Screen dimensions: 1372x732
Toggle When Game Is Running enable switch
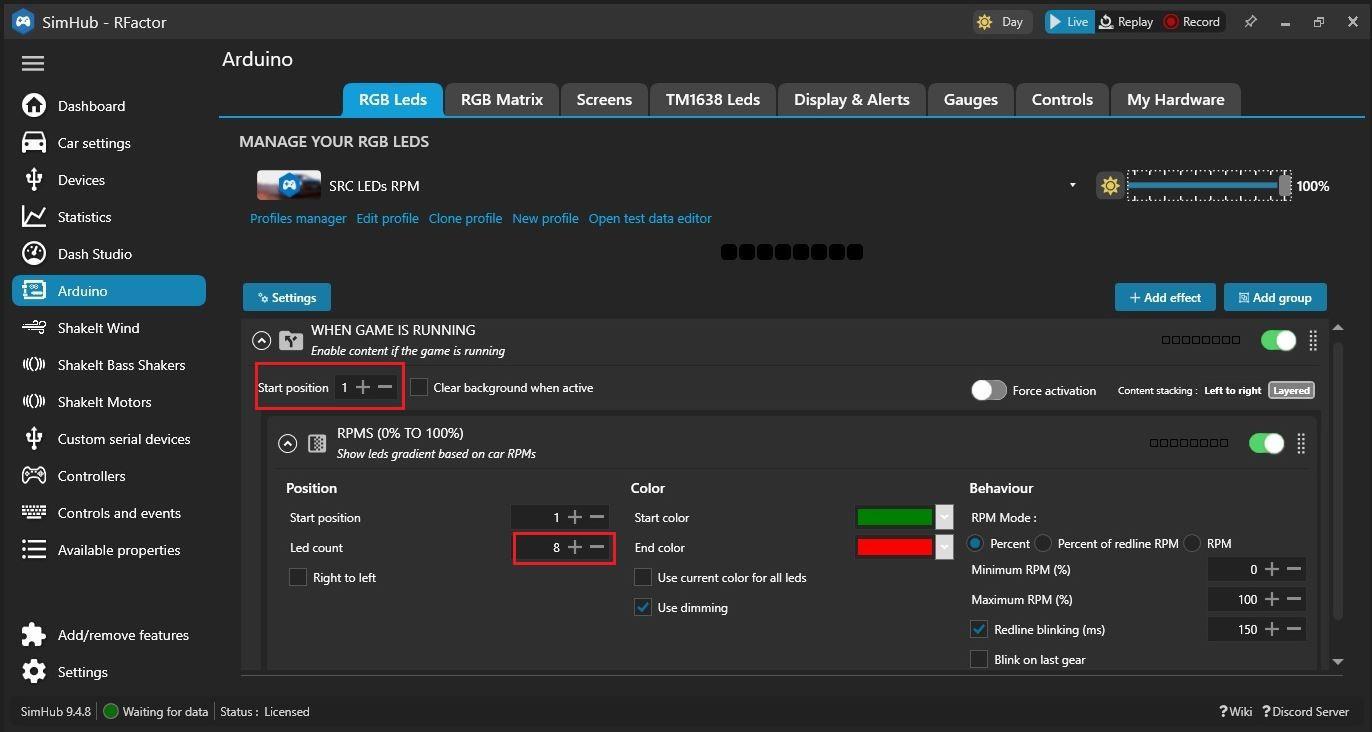tap(1278, 340)
